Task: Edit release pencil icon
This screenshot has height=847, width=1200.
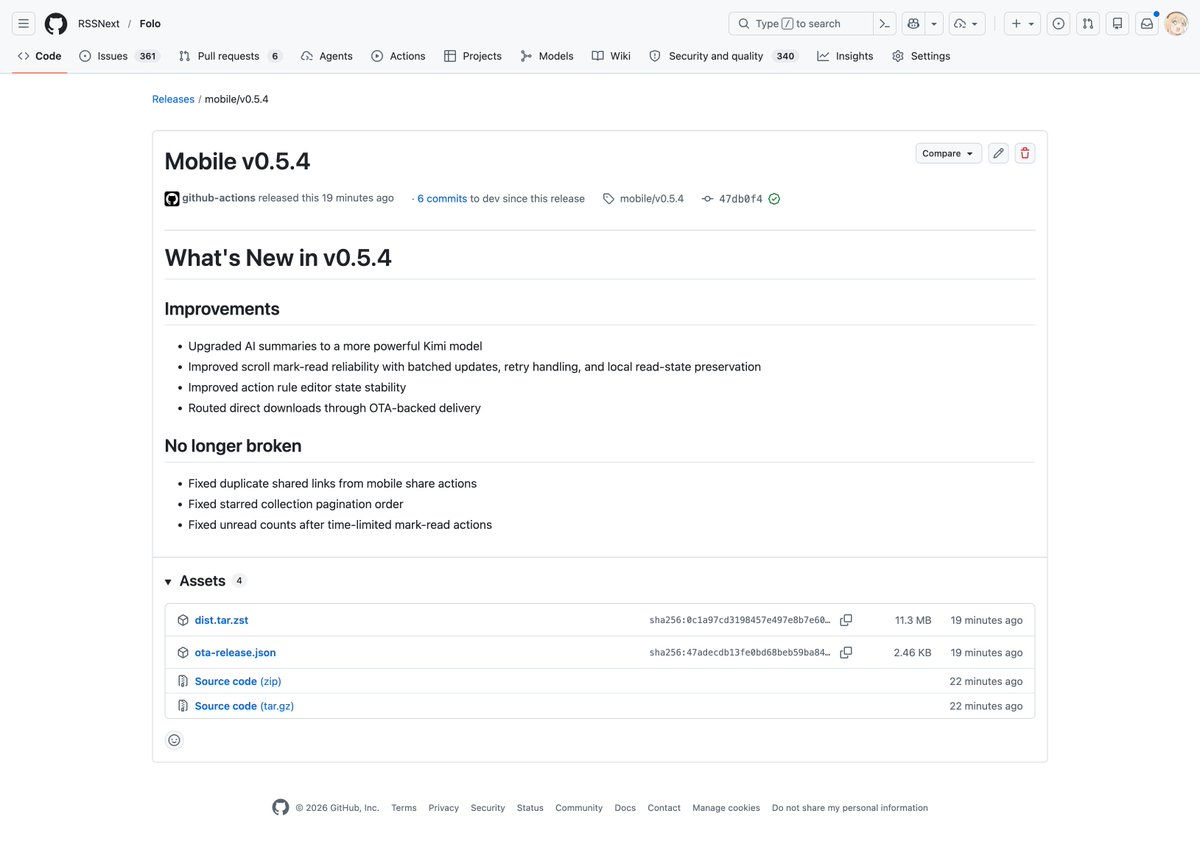Action: tap(998, 153)
